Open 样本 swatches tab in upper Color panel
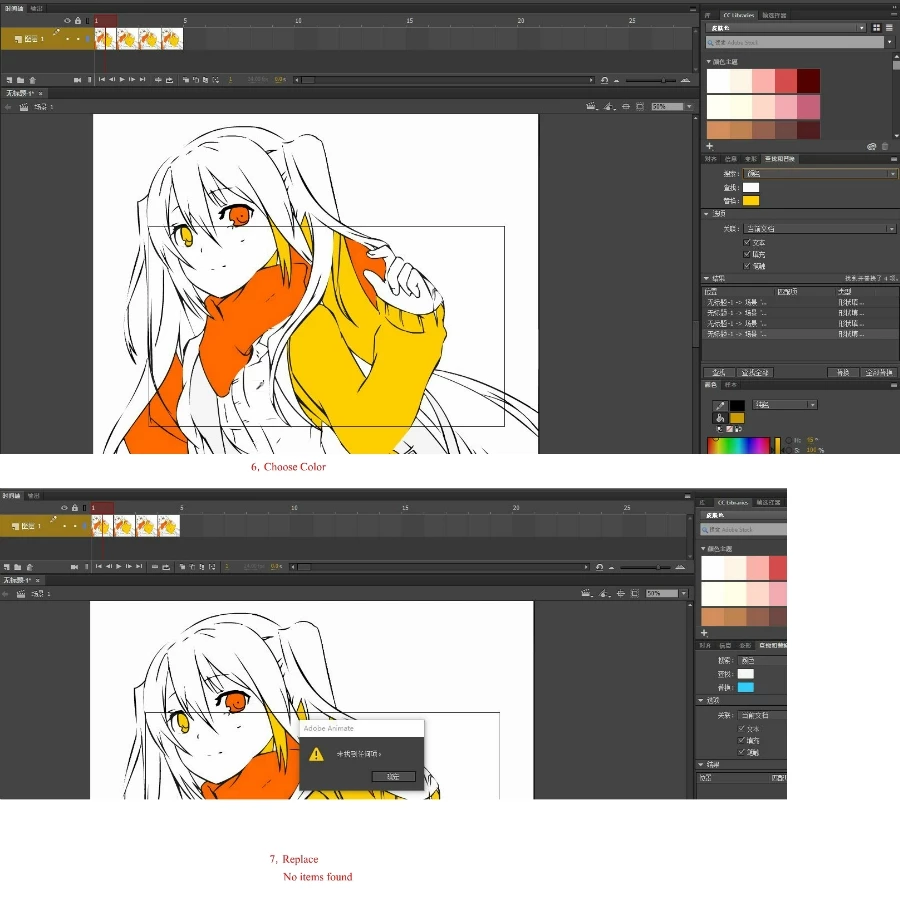The height and width of the screenshot is (900, 900). (x=731, y=385)
